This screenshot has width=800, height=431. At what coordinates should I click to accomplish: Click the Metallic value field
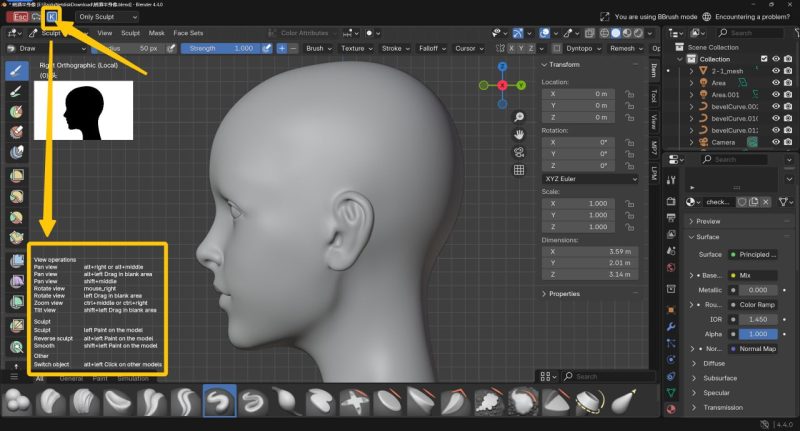(x=756, y=289)
